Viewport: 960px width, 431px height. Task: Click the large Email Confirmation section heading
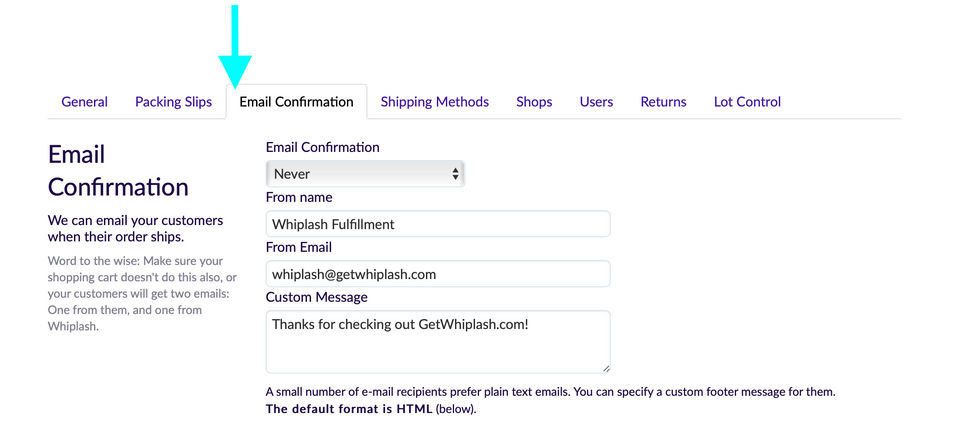[118, 171]
